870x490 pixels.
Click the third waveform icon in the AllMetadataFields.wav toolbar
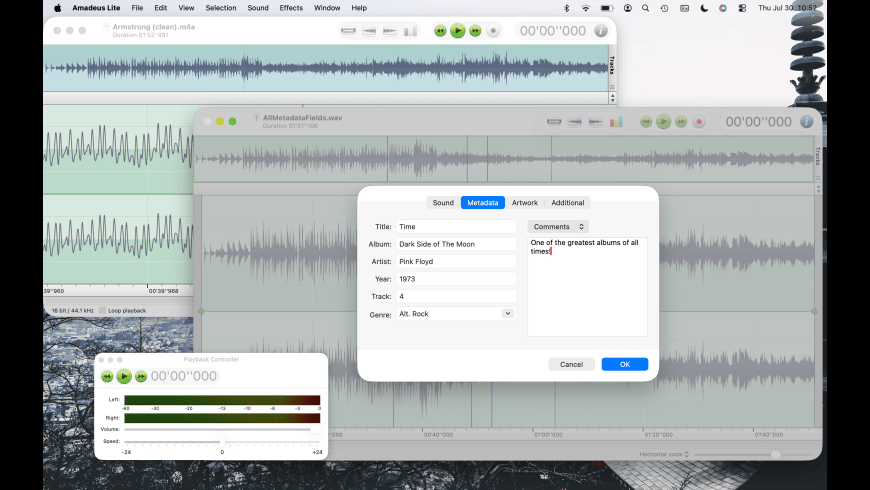pyautogui.click(x=595, y=122)
